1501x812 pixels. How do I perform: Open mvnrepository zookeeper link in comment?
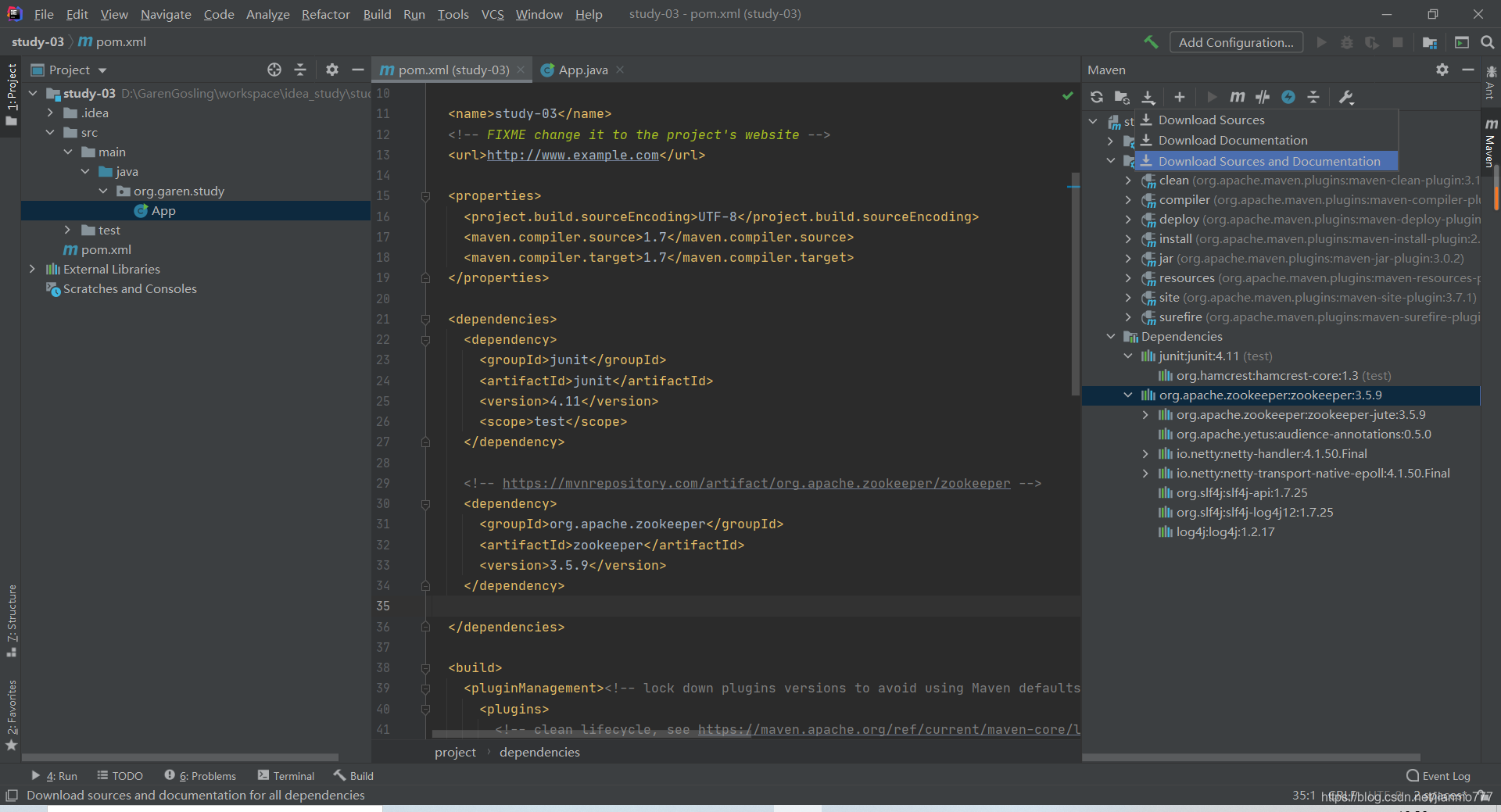pyautogui.click(x=756, y=483)
